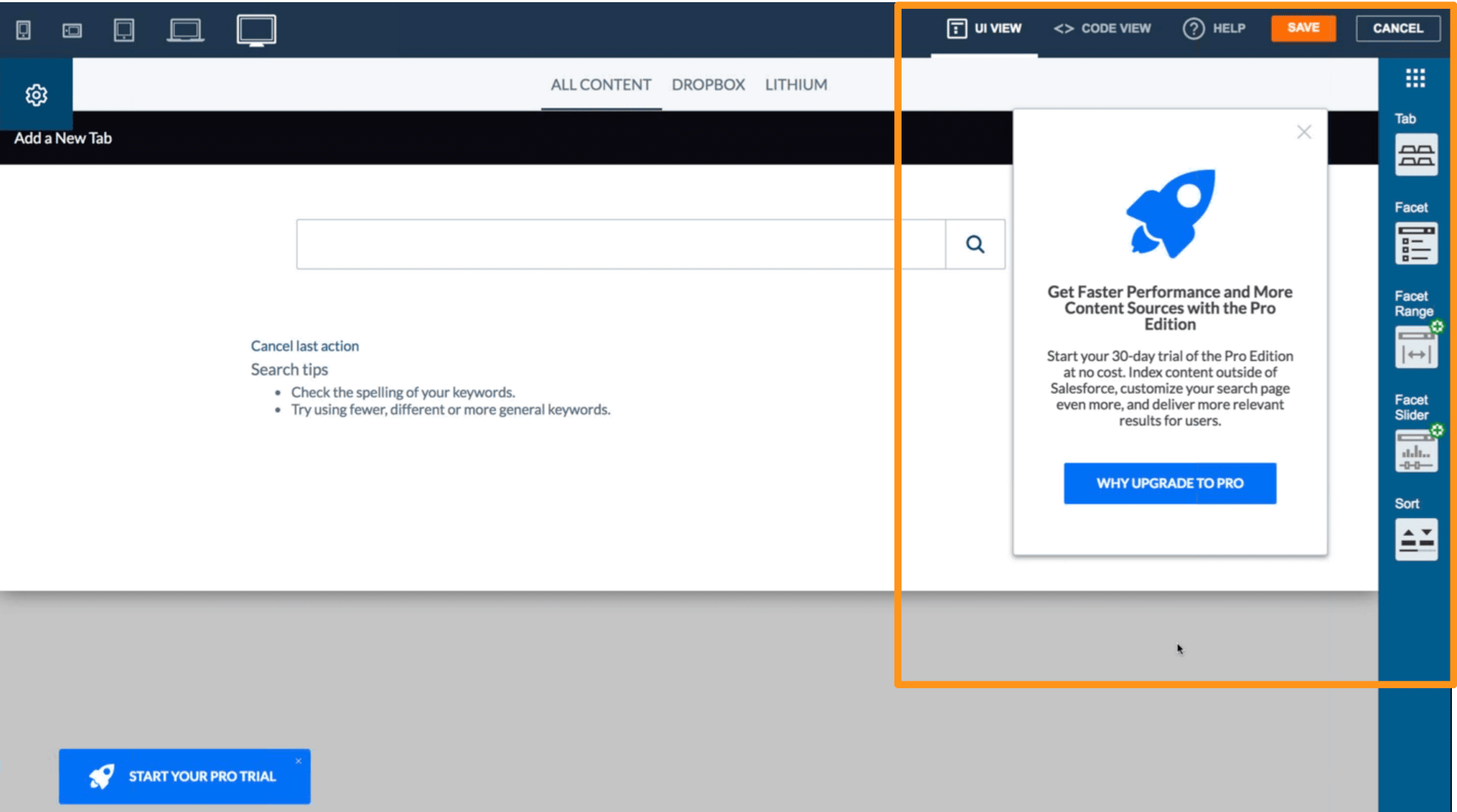Click the Search tips heading
This screenshot has width=1457, height=812.
pos(289,370)
